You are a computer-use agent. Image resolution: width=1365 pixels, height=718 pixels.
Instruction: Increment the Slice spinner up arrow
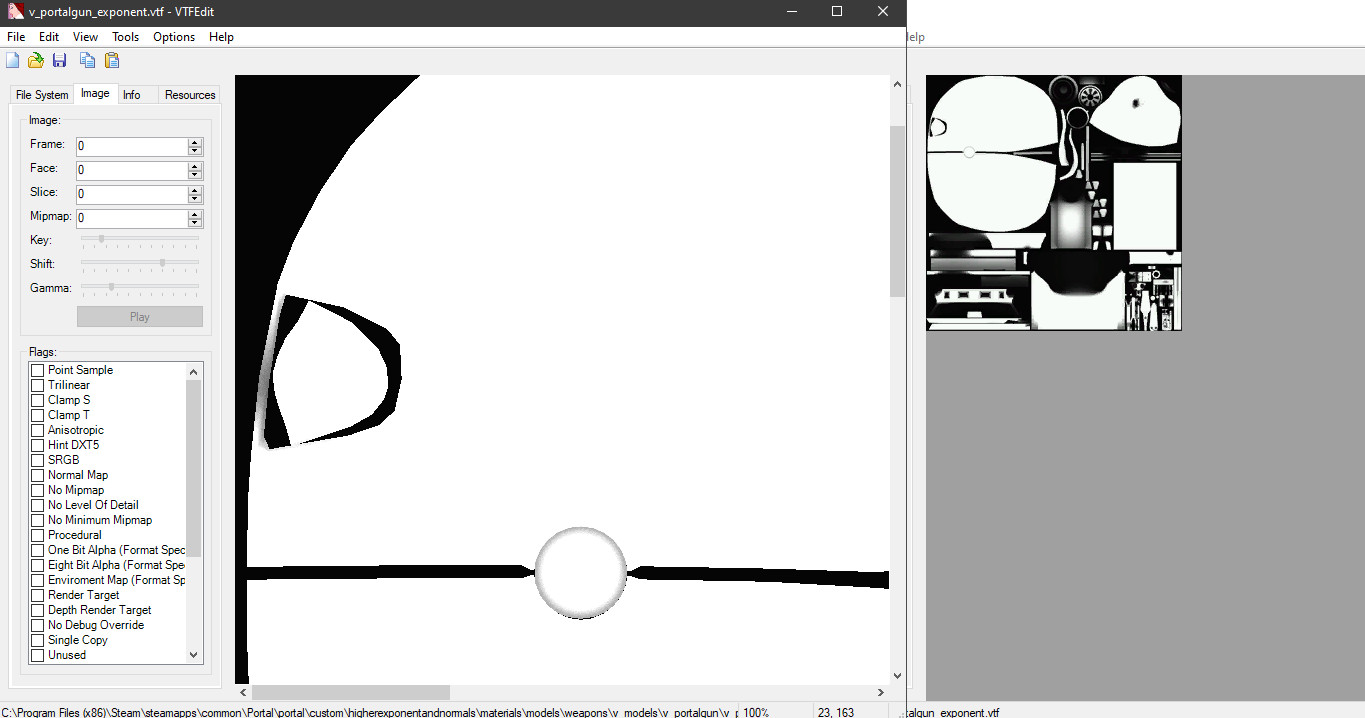[x=195, y=190]
